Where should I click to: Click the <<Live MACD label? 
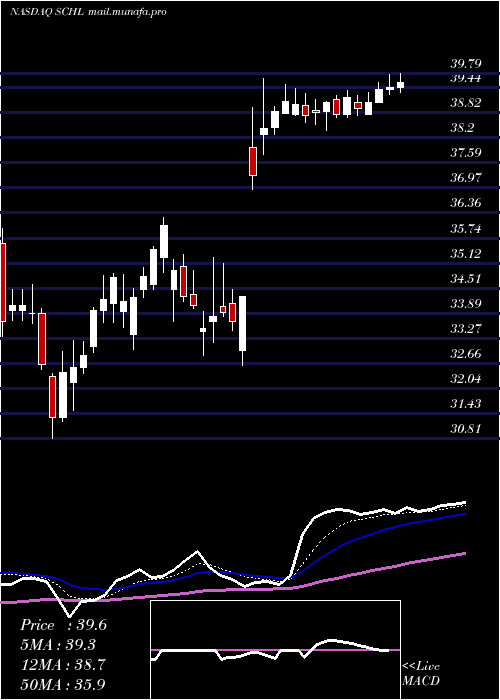421,674
